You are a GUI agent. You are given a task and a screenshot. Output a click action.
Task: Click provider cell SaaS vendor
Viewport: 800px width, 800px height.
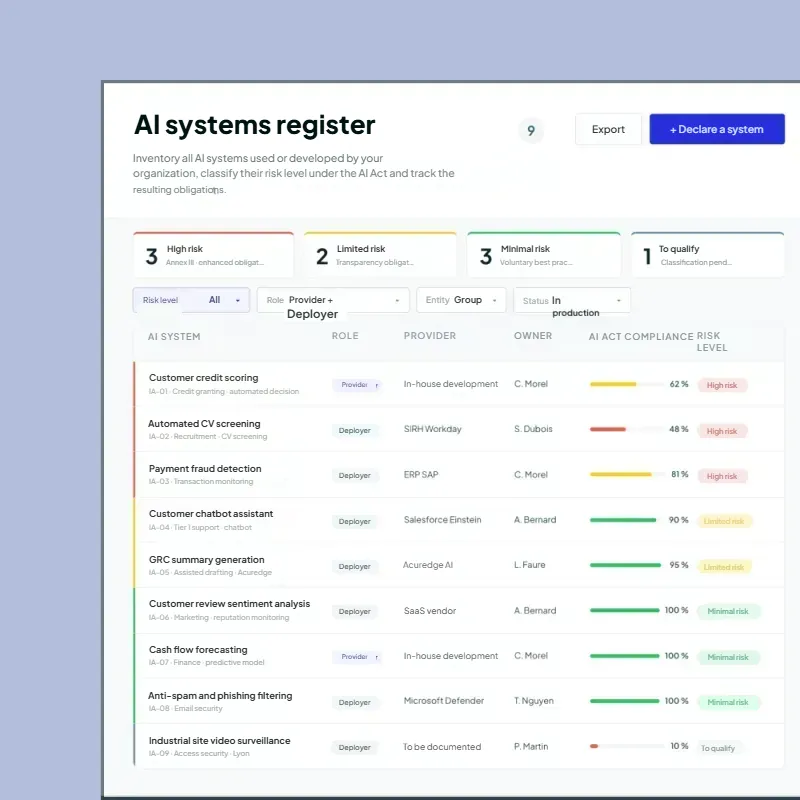pyautogui.click(x=430, y=611)
